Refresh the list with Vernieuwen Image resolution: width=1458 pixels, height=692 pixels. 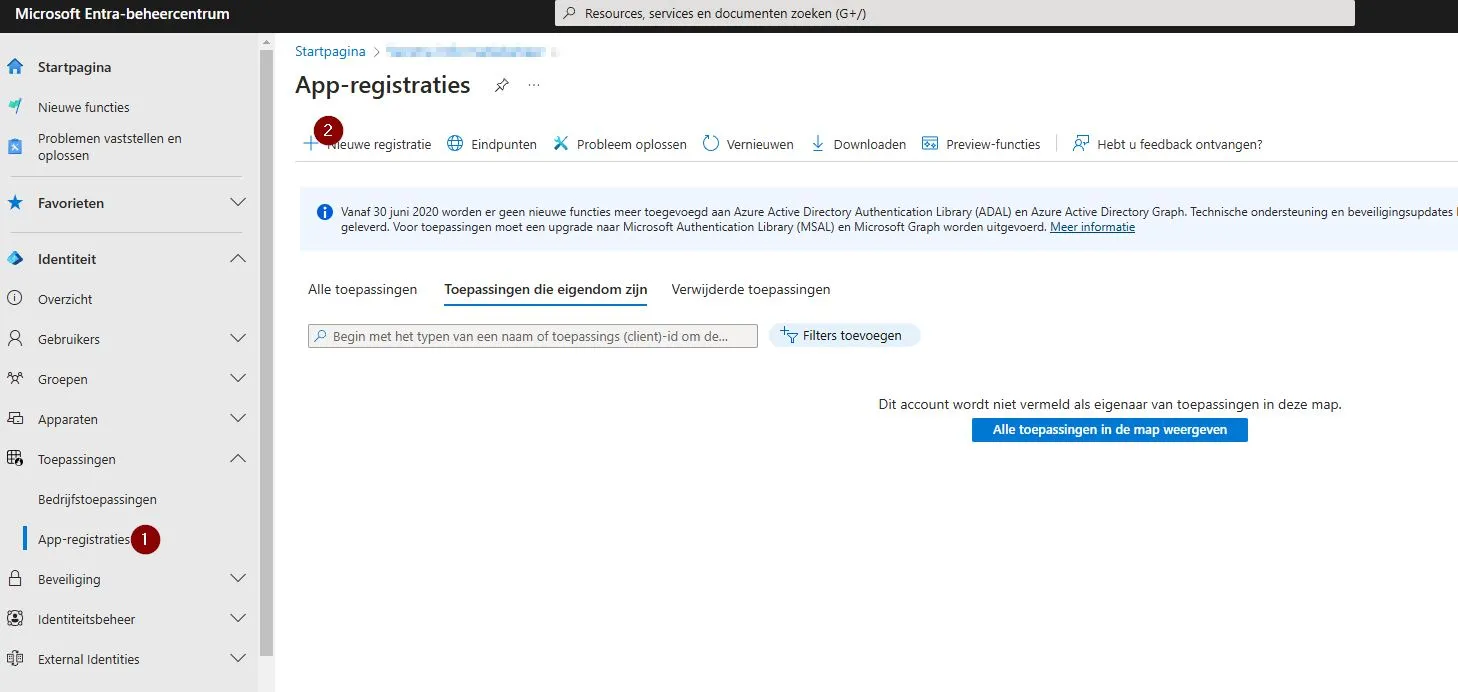click(x=748, y=144)
